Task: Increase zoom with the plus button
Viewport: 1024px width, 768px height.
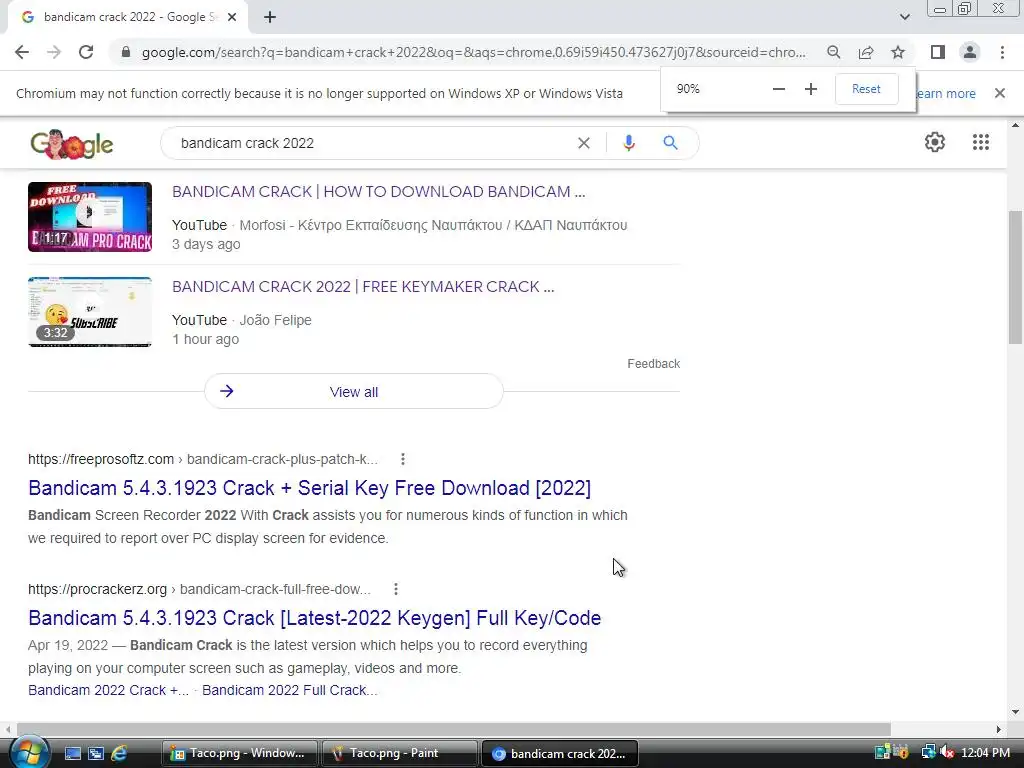Action: (810, 89)
